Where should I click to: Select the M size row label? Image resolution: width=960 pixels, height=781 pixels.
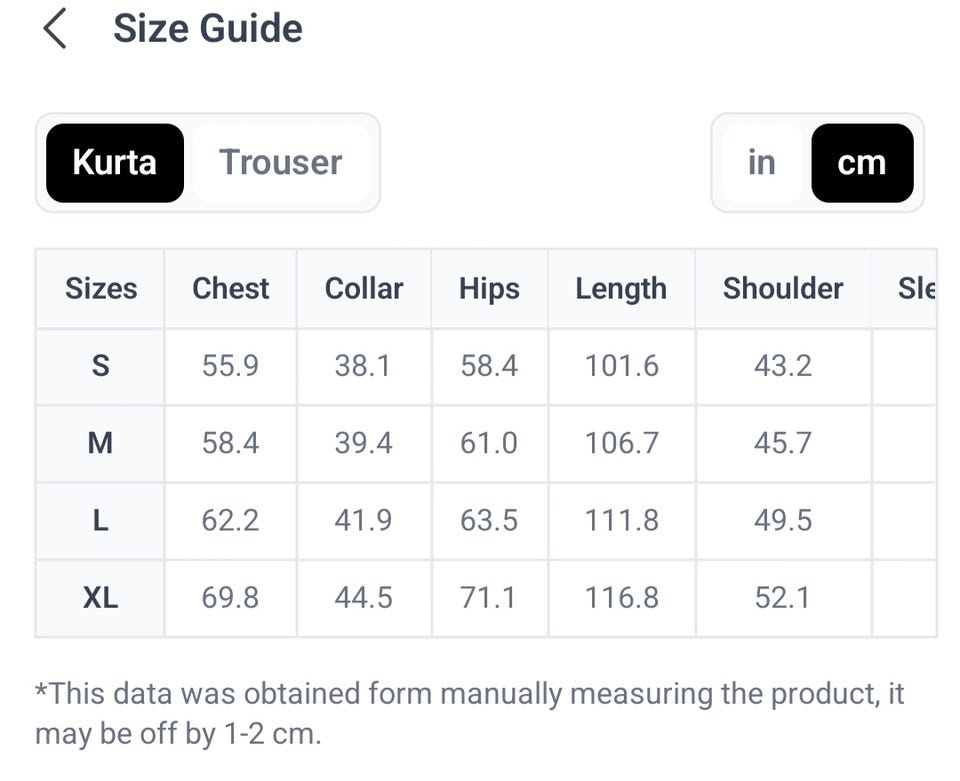coord(100,443)
